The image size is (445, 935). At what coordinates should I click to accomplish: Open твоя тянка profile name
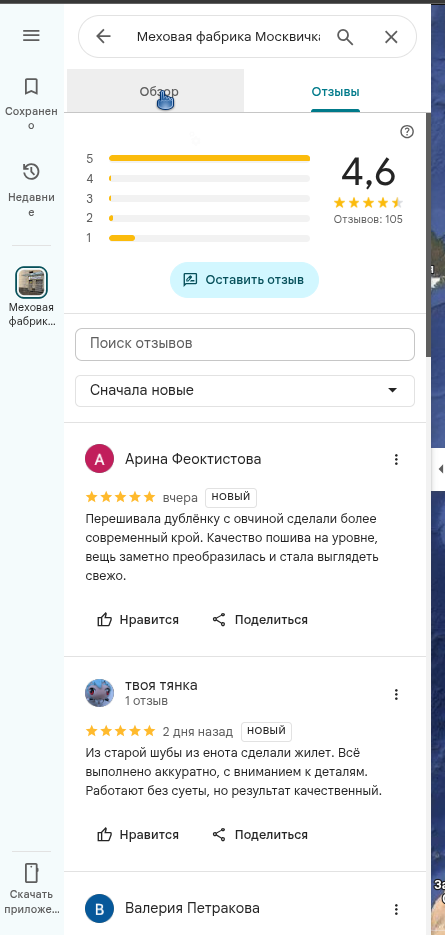pos(161,686)
